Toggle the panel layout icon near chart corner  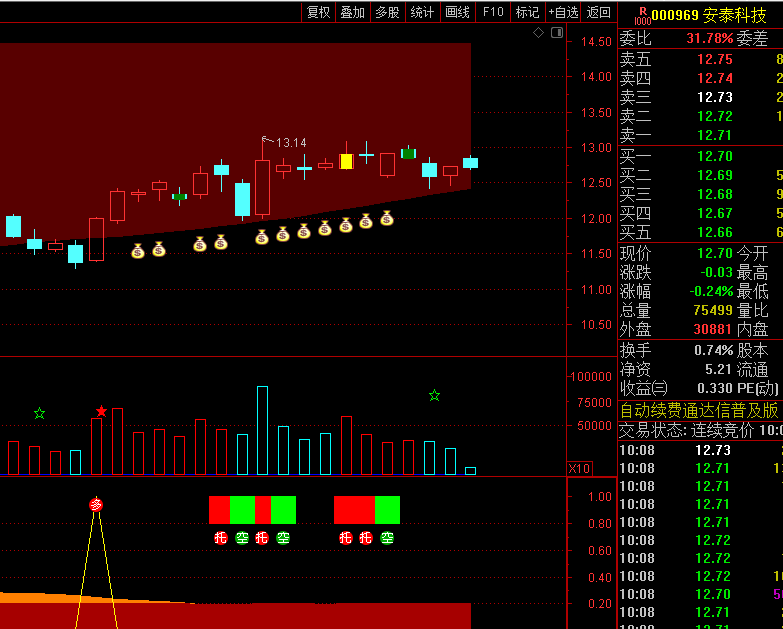(557, 32)
